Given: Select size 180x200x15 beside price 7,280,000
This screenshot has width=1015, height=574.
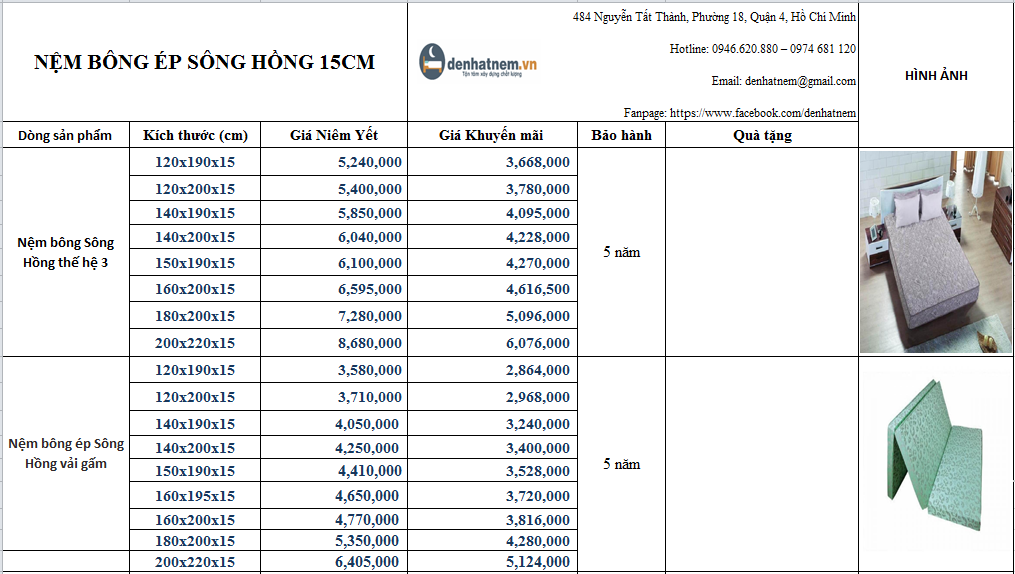Looking at the screenshot, I should tap(195, 316).
